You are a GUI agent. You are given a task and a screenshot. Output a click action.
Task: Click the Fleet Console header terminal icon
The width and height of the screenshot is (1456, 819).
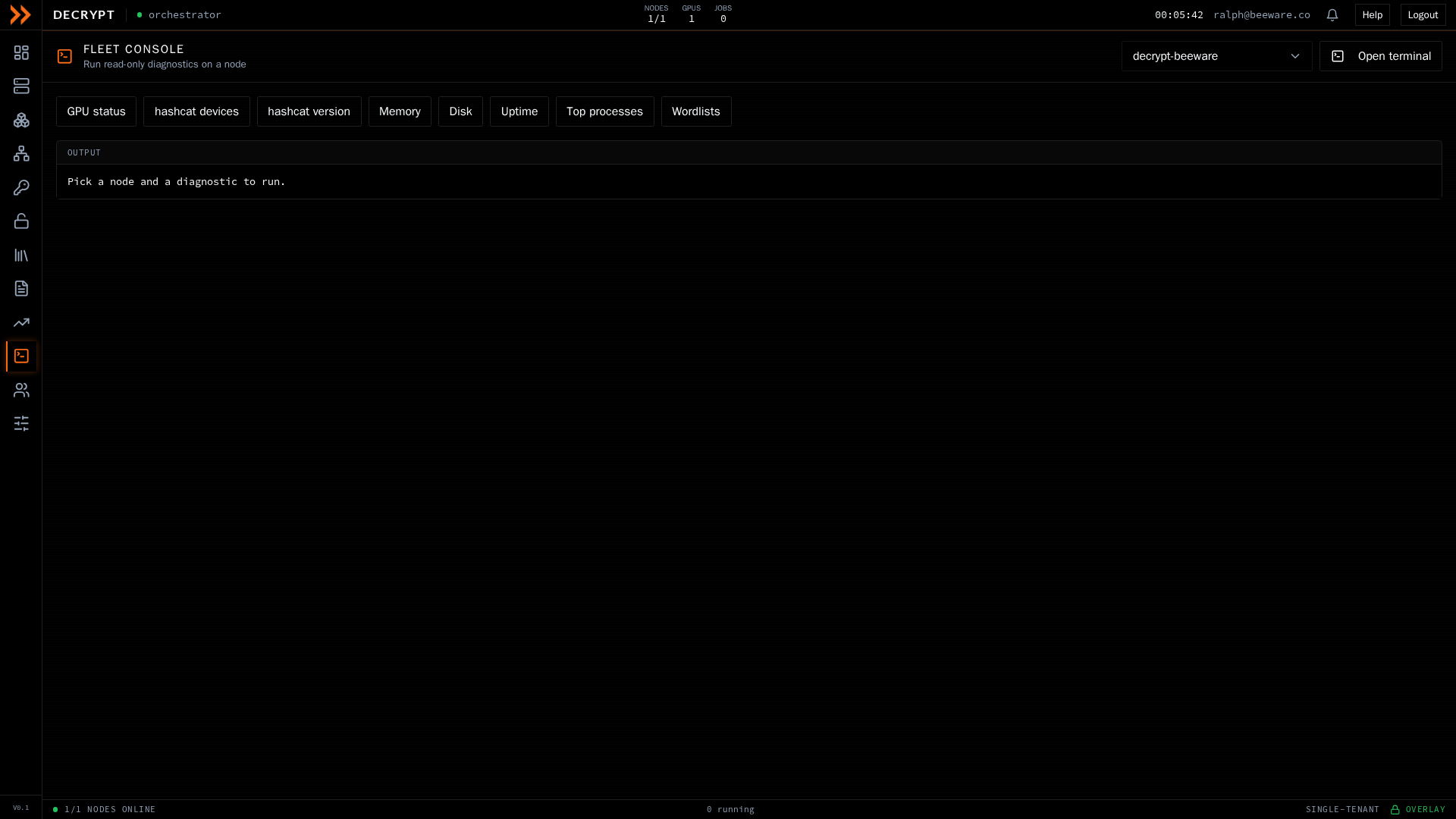click(64, 56)
